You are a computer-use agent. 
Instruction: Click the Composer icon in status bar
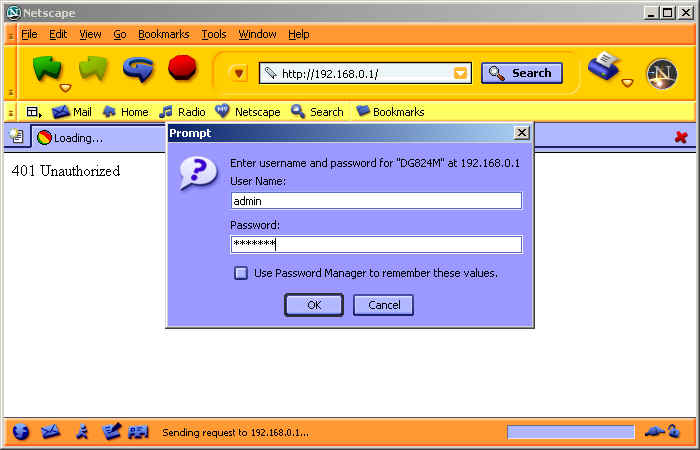pyautogui.click(x=111, y=432)
